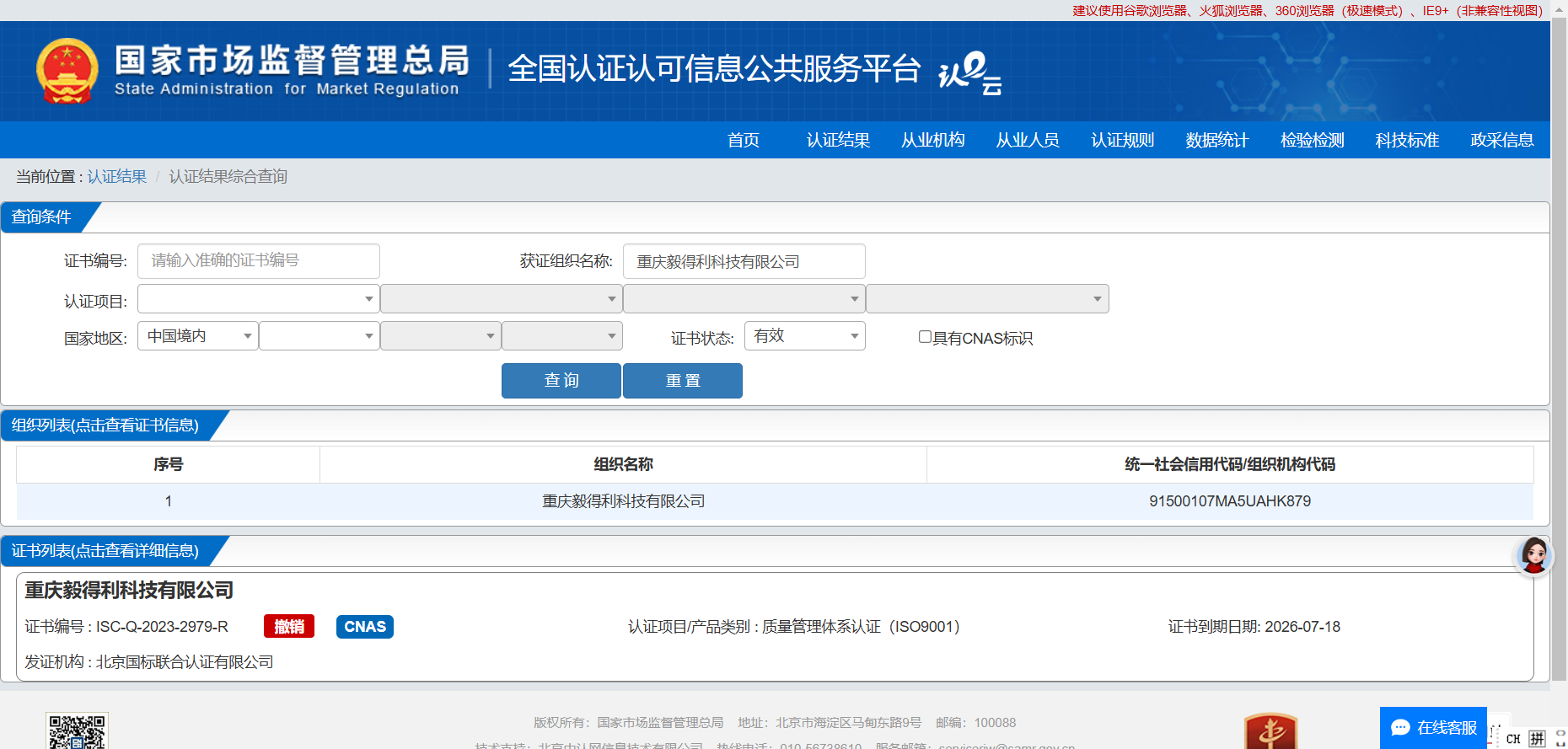Enable the 具有CNAS标识 checkbox

click(925, 337)
